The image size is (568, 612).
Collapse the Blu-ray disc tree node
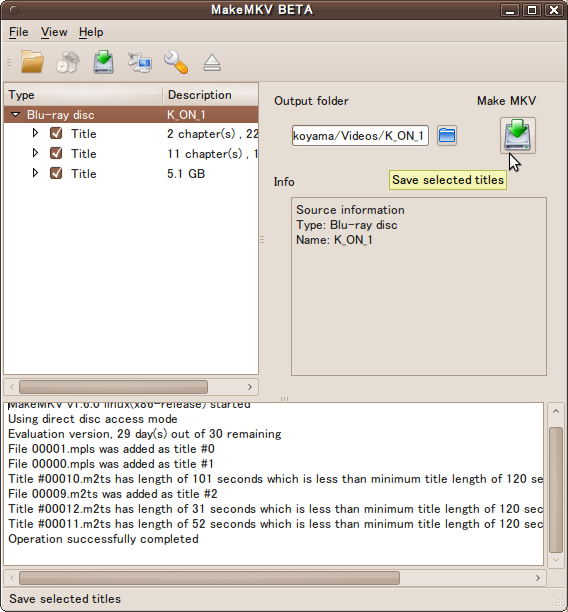click(x=16, y=114)
